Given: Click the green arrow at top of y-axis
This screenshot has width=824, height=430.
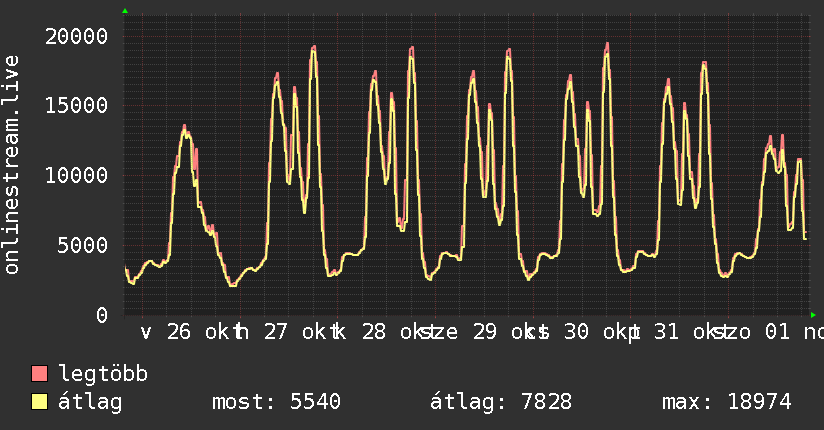Looking at the screenshot, I should pos(125,11).
